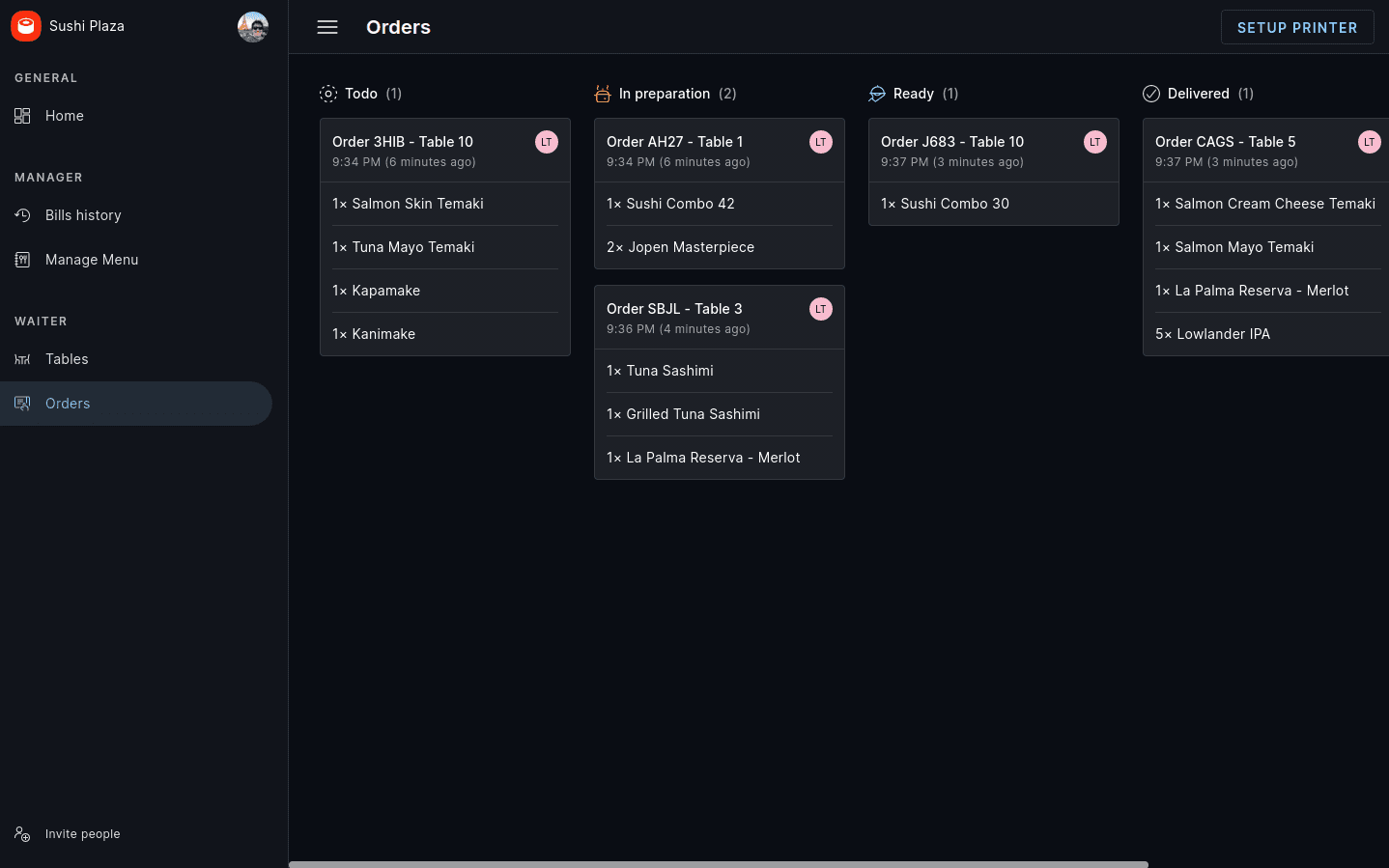Open the Tables page
The image size is (1389, 868).
pyautogui.click(x=136, y=359)
